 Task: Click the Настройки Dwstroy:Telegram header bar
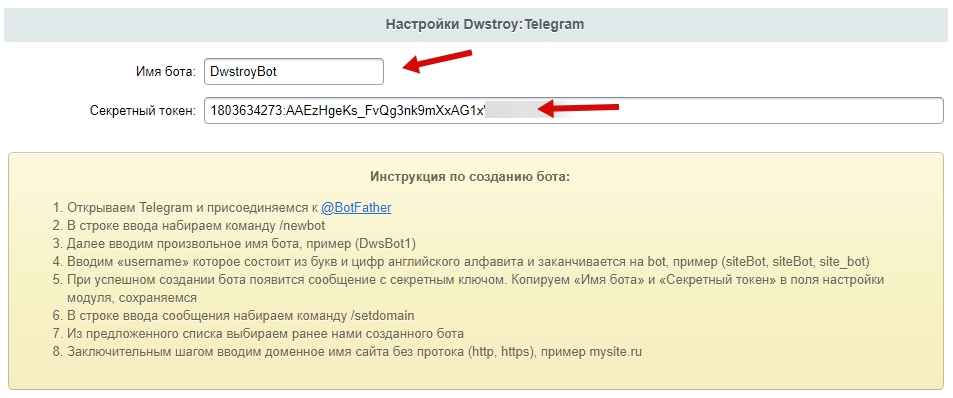[476, 25]
